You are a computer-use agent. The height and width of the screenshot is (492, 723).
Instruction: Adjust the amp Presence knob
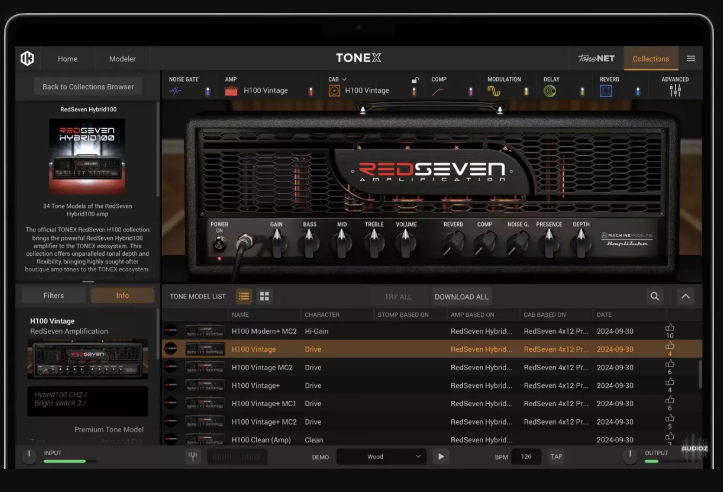click(549, 243)
